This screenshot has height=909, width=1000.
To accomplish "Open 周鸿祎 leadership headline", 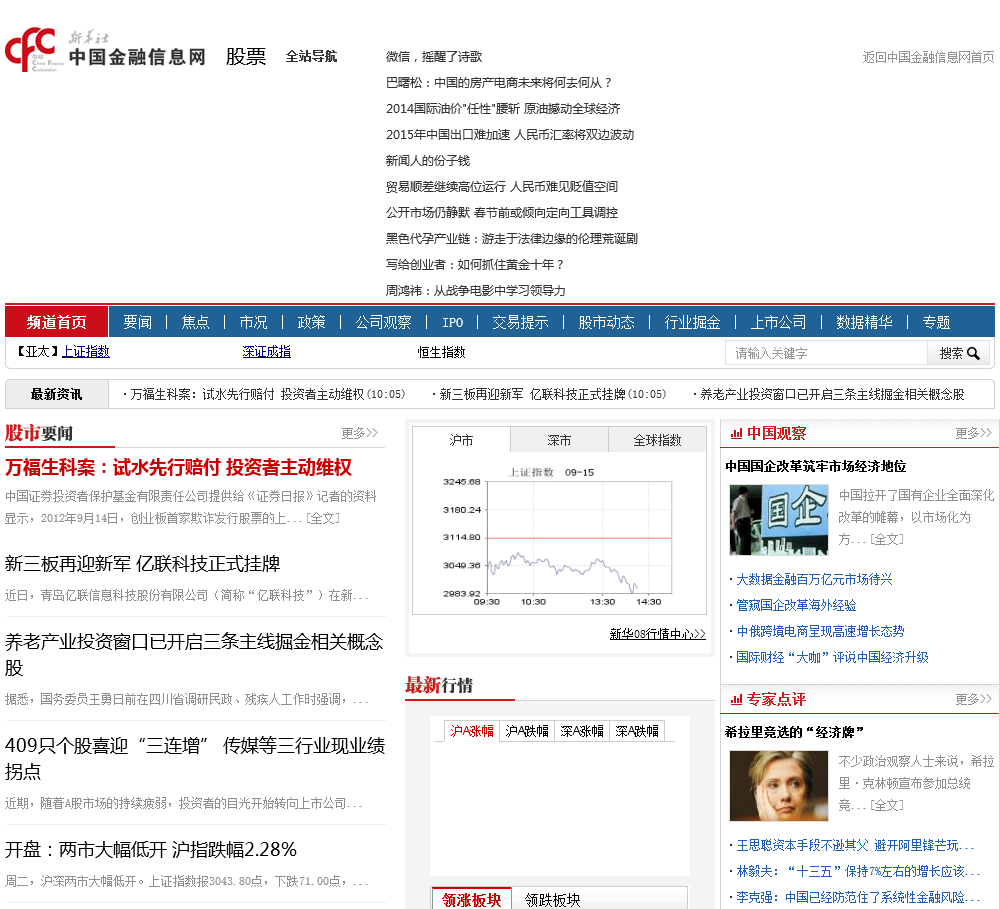I will 475,291.
